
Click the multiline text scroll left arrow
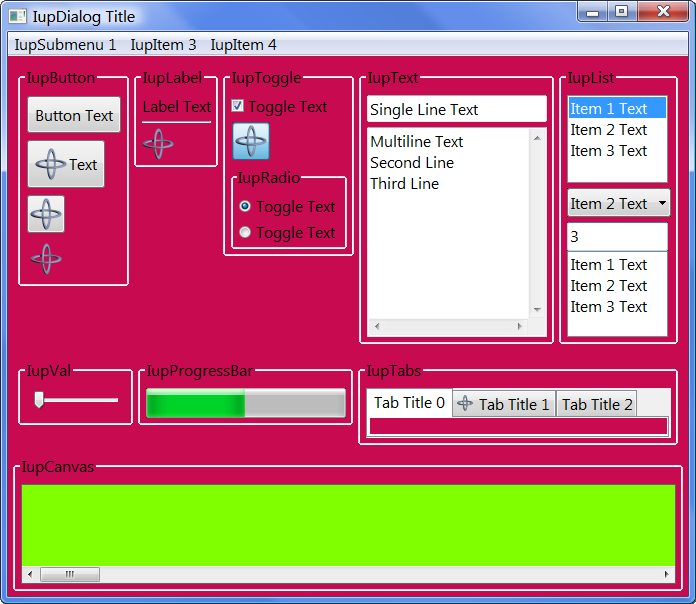(x=377, y=327)
